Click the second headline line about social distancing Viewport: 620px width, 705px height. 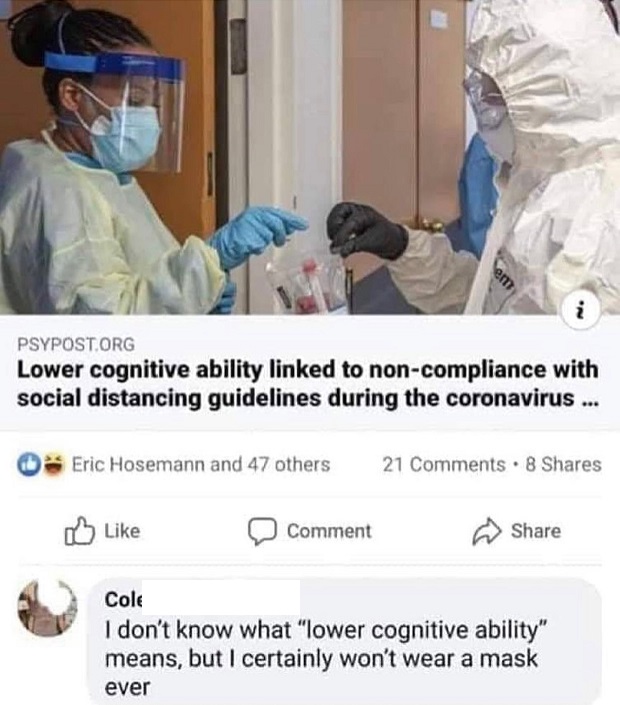click(308, 398)
